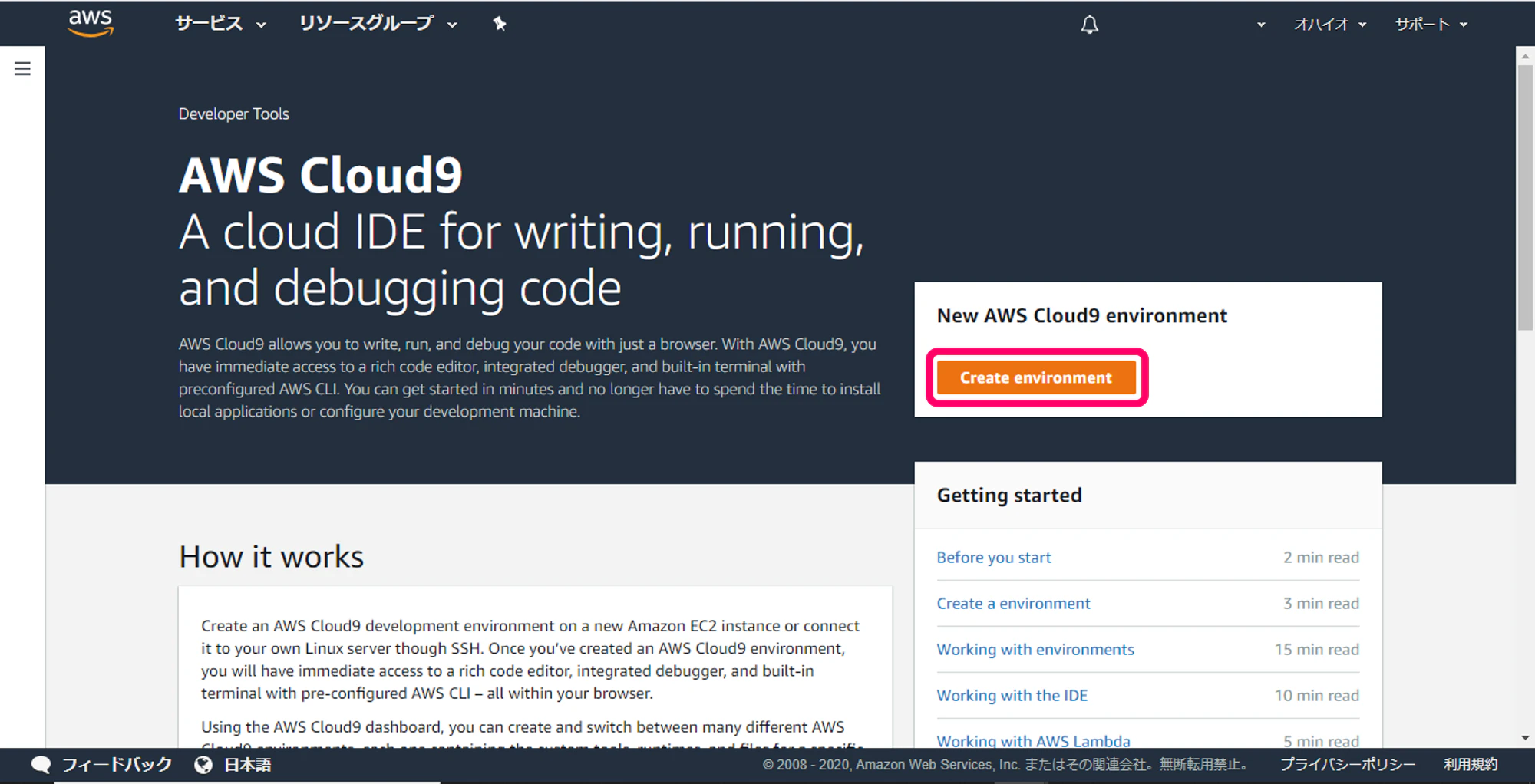Expand the リソースグループ menu
The width and height of the screenshot is (1535, 784).
pos(378,24)
